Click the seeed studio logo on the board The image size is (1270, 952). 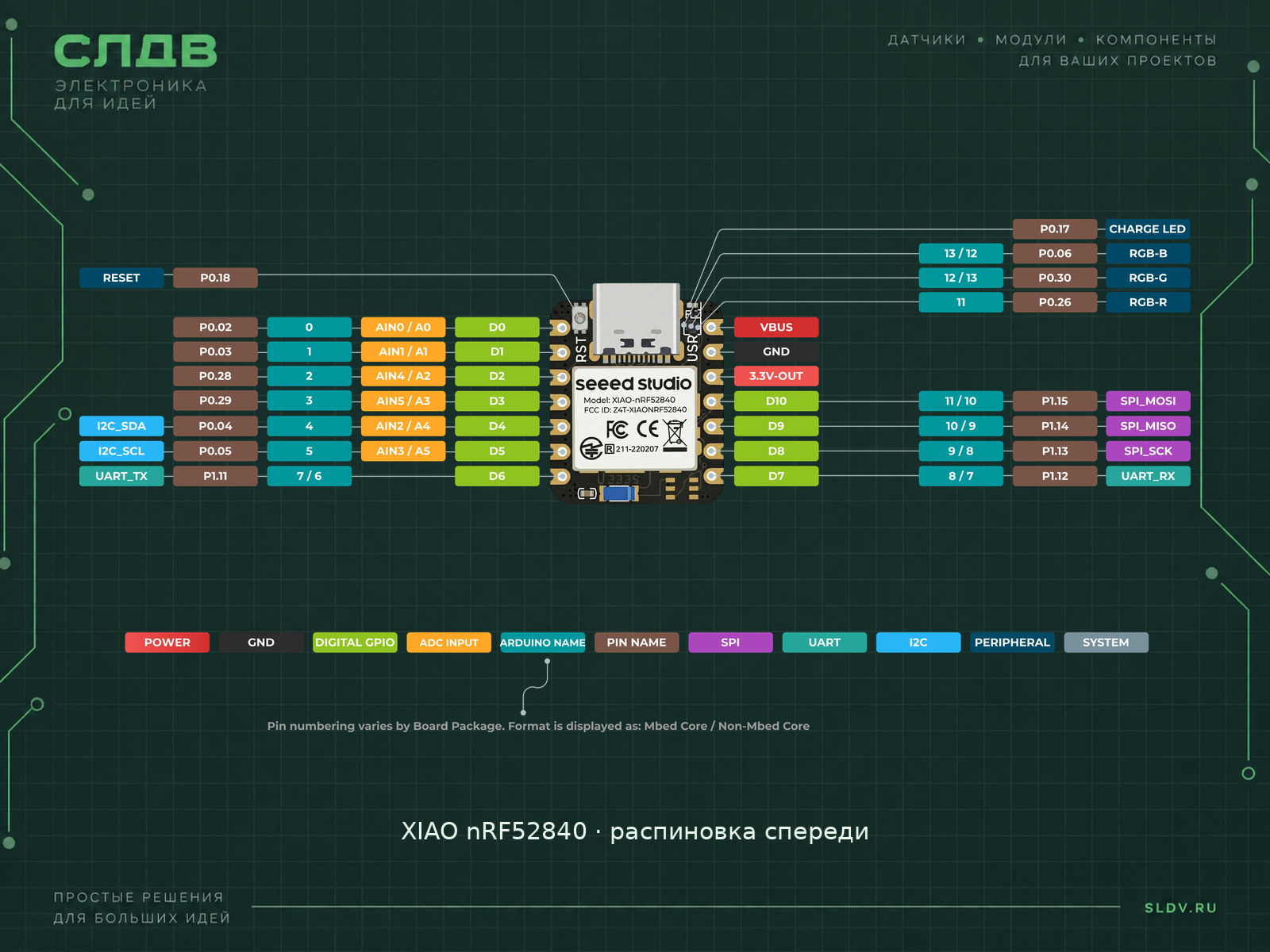click(633, 383)
